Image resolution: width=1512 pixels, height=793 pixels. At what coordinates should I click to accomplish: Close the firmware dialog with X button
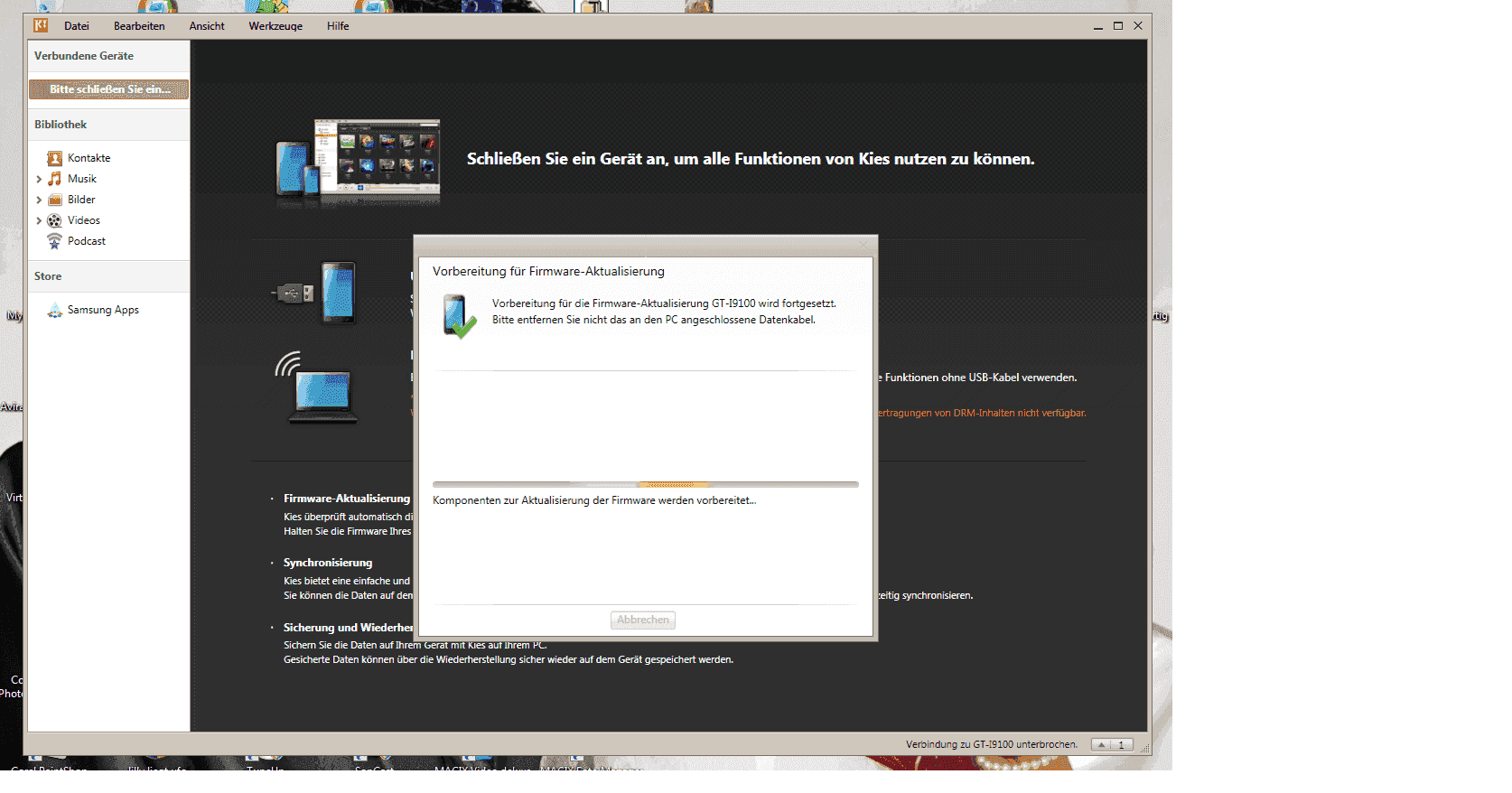(x=863, y=245)
